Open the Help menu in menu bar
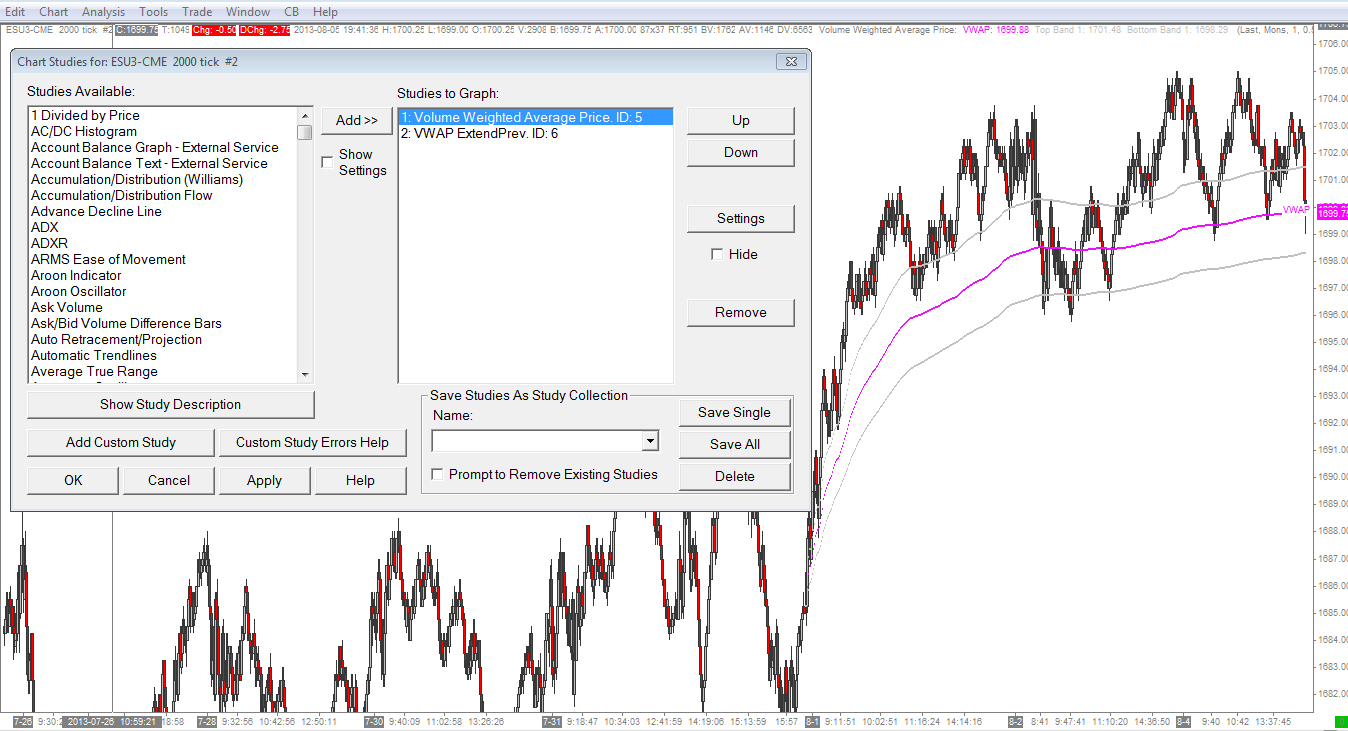The image size is (1348, 731). [325, 12]
